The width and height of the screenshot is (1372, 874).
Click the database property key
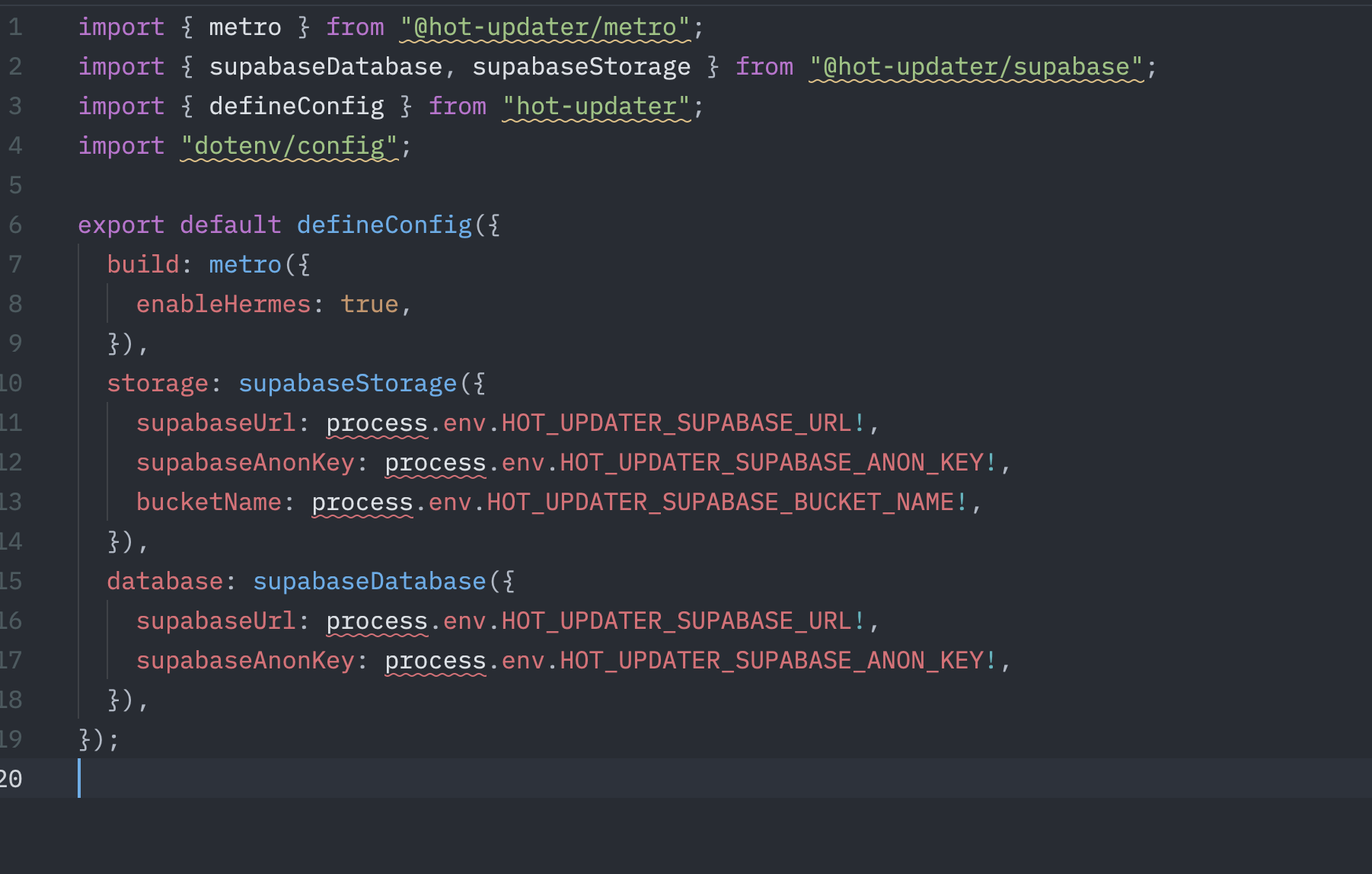(x=165, y=582)
